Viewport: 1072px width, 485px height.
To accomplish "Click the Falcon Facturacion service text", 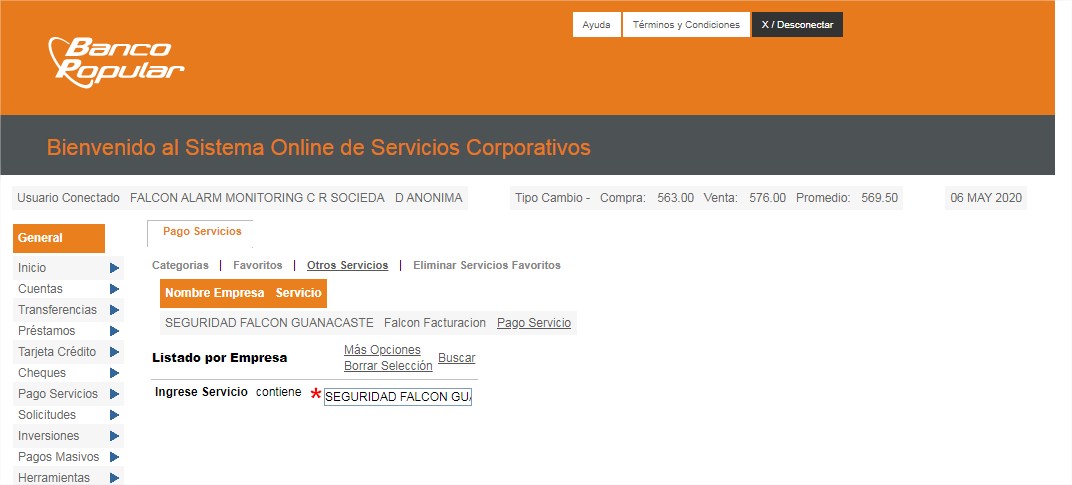I will coord(435,323).
